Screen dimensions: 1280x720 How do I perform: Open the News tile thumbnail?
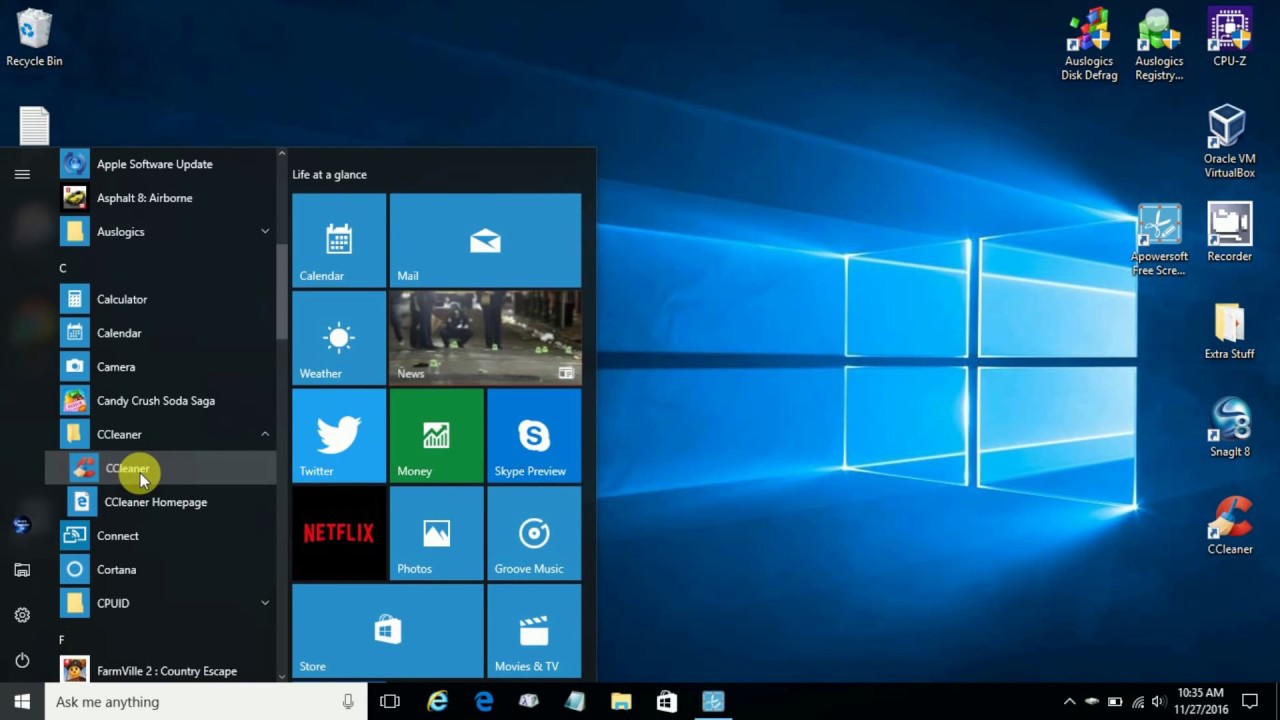[485, 338]
